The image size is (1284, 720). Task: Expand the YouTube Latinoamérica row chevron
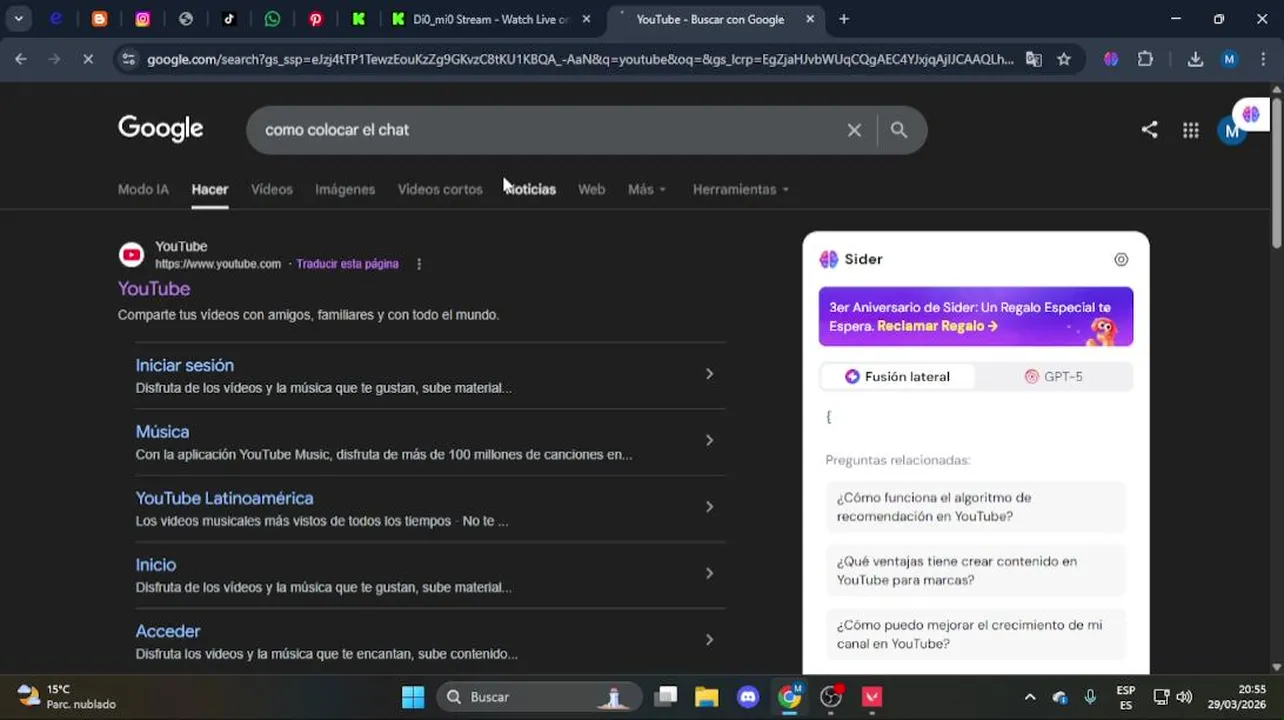pyautogui.click(x=710, y=507)
